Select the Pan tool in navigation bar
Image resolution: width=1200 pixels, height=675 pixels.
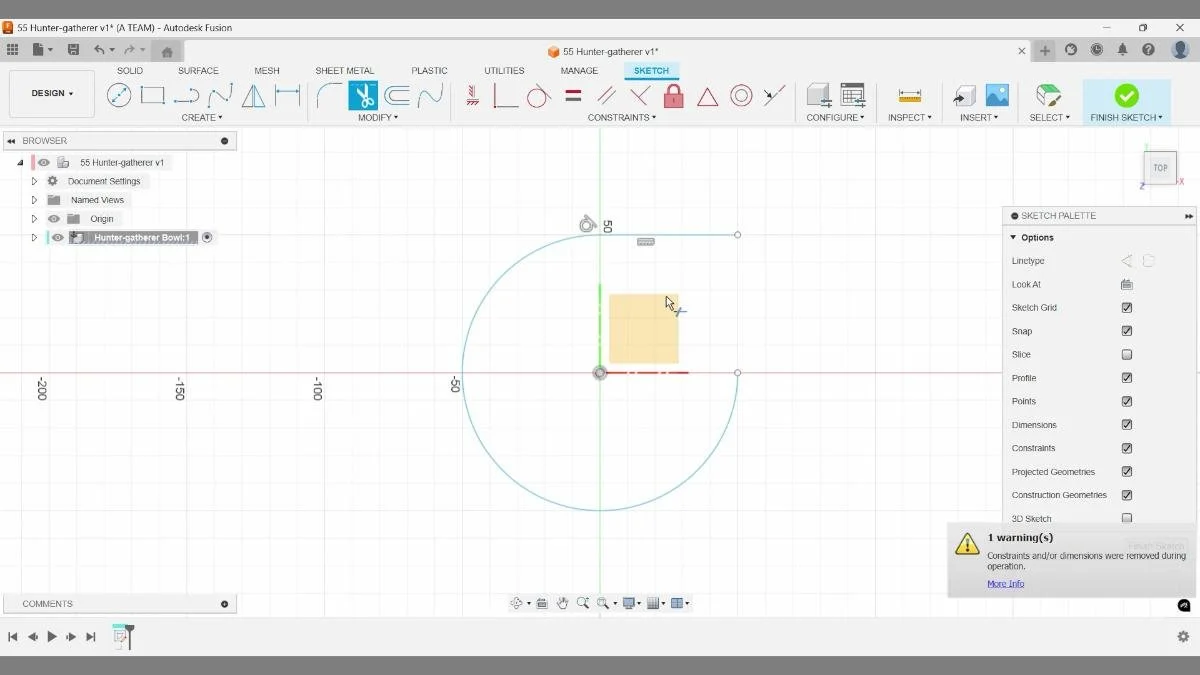tap(562, 603)
